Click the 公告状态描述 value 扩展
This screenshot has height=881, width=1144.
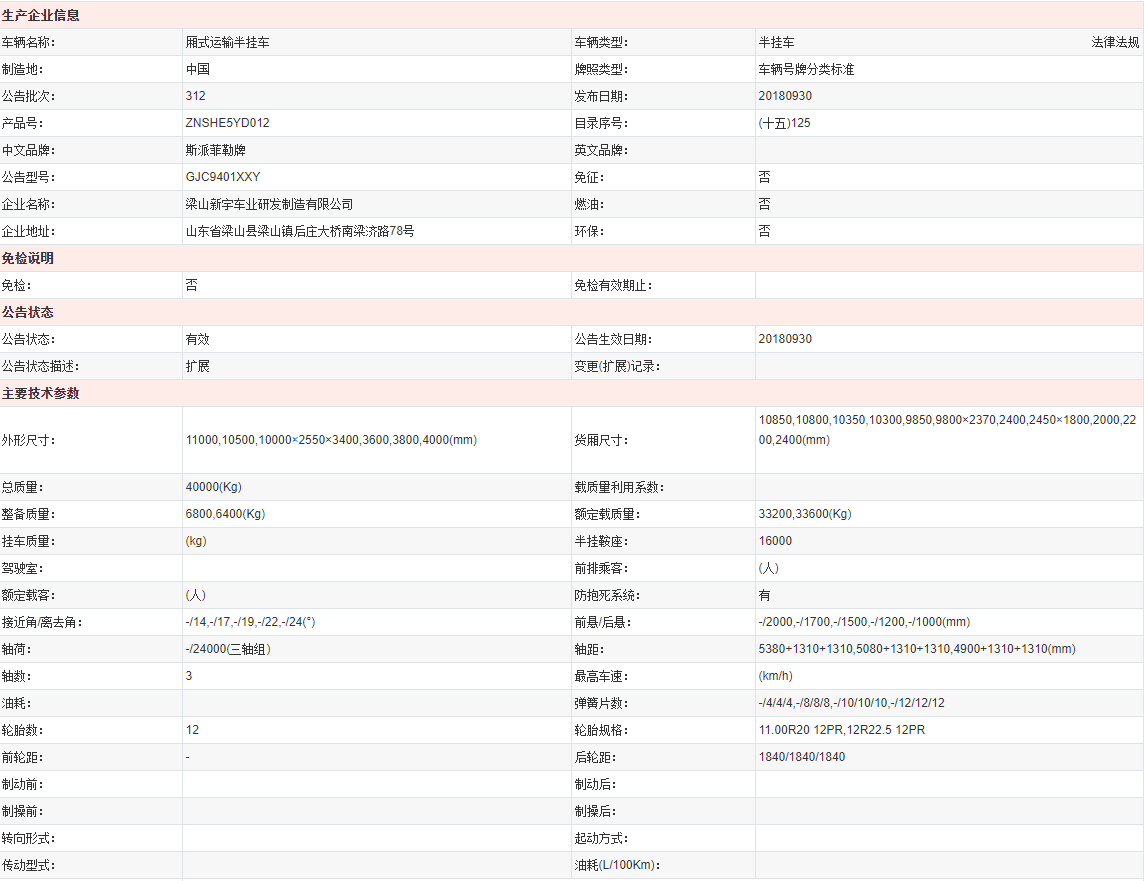coord(197,366)
